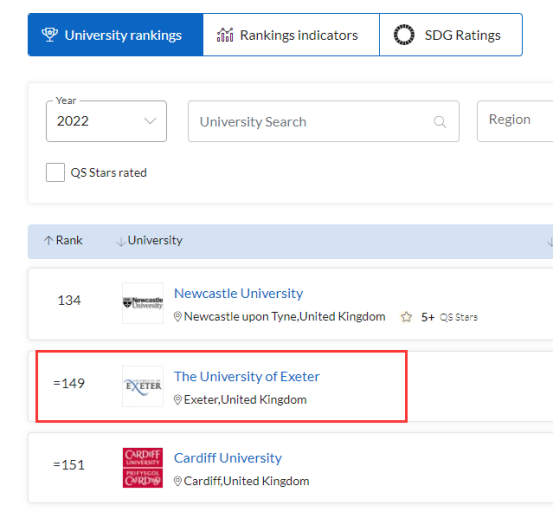This screenshot has height=512, width=554.
Task: Open the Newcastle University link
Action: click(x=238, y=293)
